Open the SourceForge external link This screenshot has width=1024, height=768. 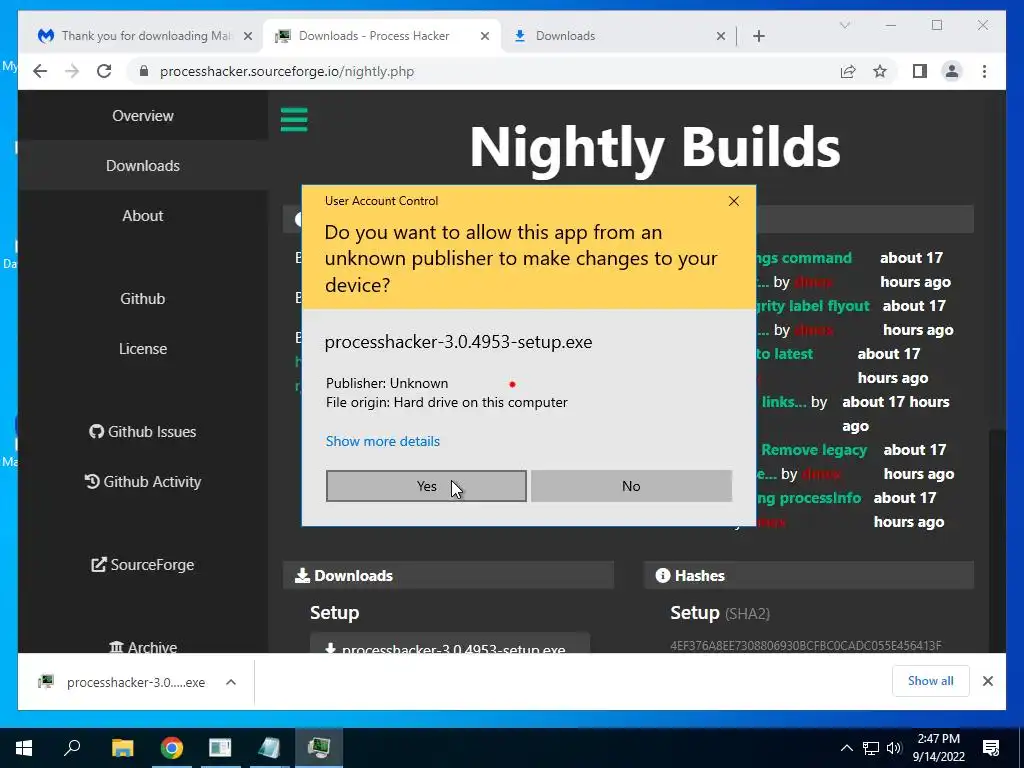[142, 565]
